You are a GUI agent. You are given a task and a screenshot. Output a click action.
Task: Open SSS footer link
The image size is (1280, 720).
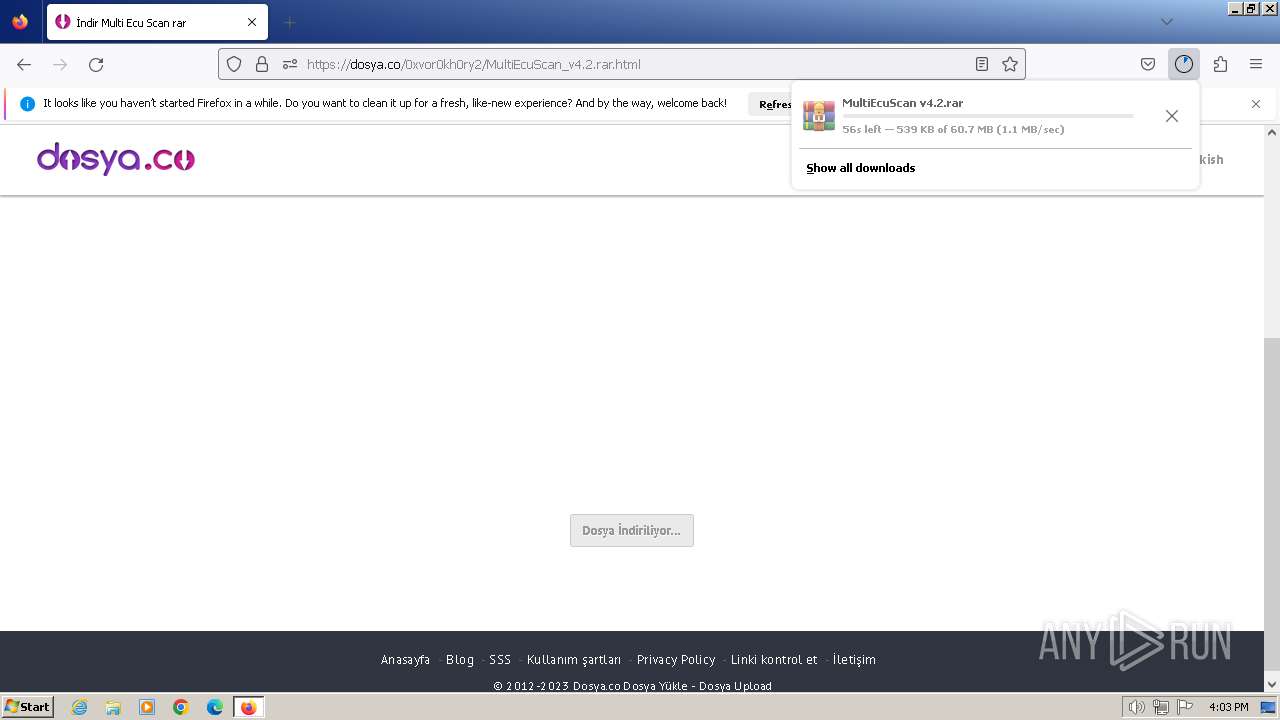[x=500, y=660]
